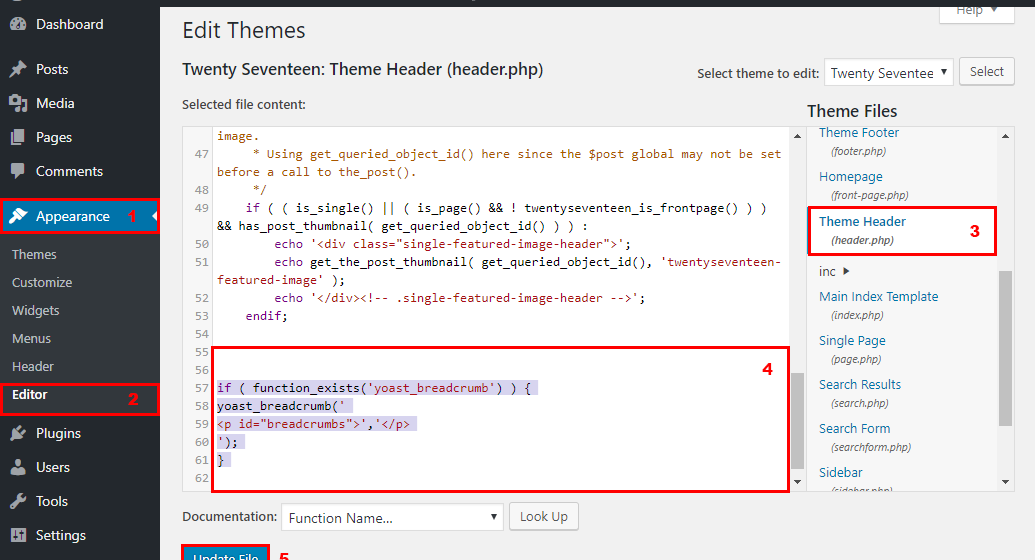Place cursor on function_exists code line 57

(378, 388)
